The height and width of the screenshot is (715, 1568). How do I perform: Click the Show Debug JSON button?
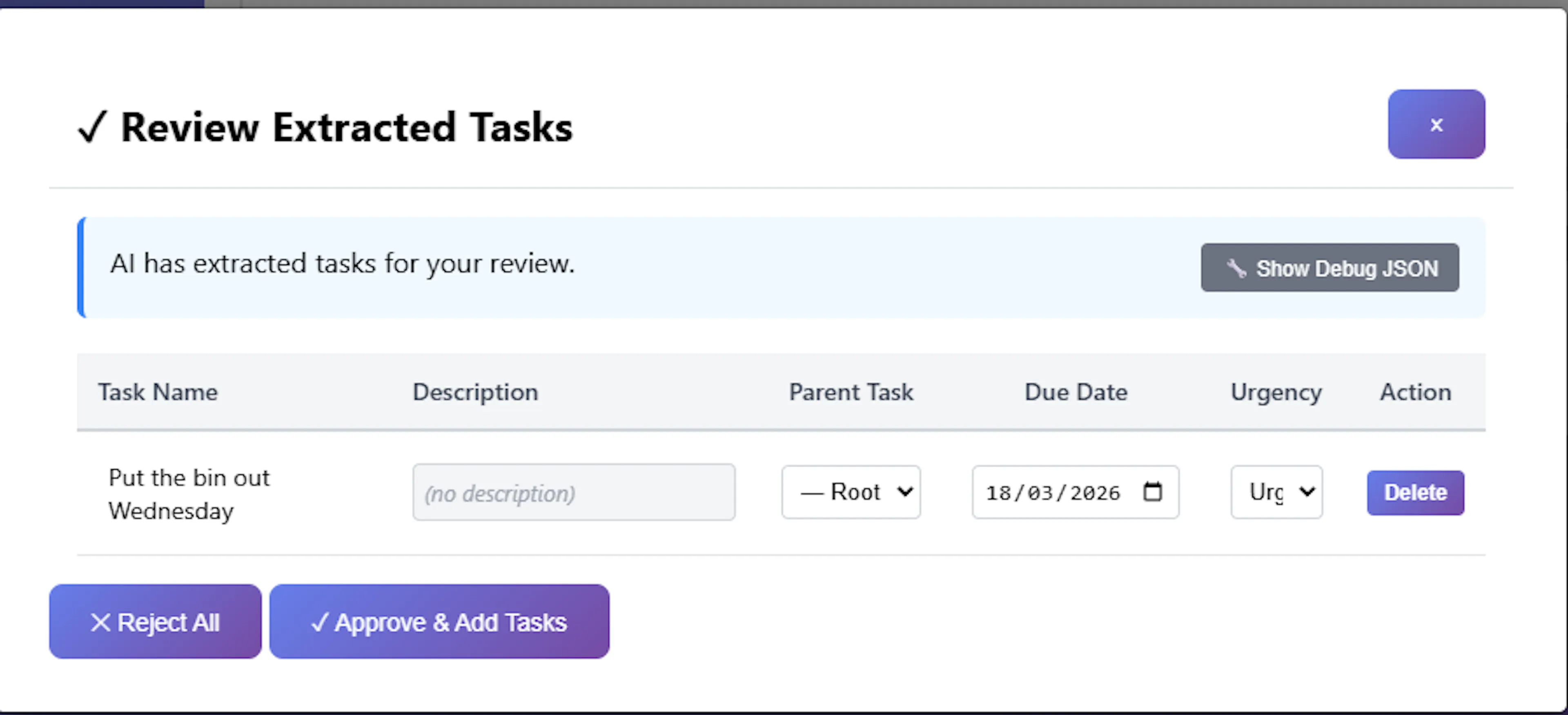(1330, 268)
